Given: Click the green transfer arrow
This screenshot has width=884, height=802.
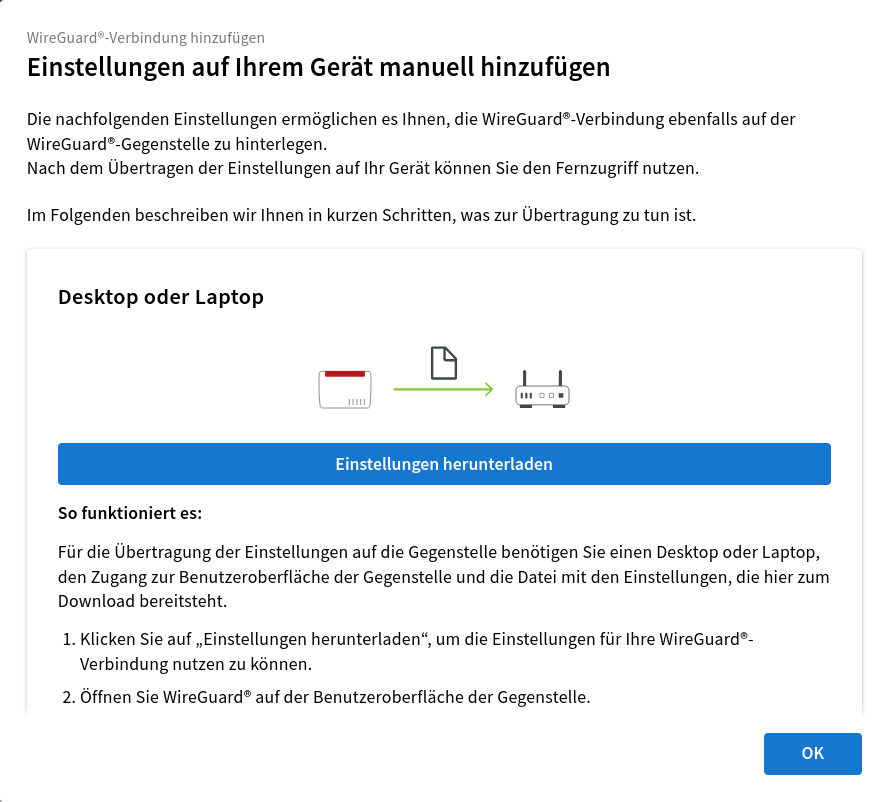Looking at the screenshot, I should [x=443, y=389].
